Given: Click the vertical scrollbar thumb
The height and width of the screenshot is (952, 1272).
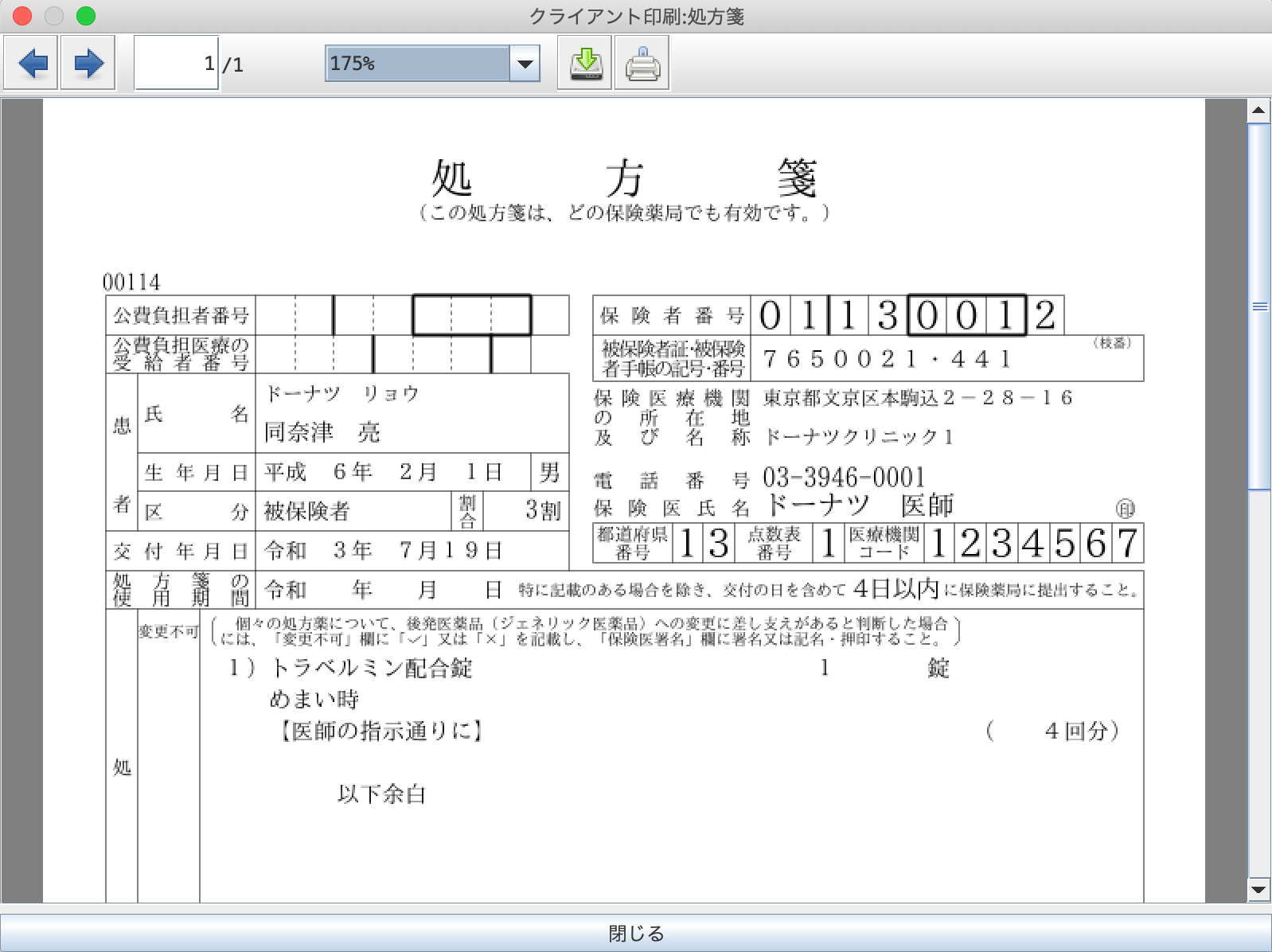Looking at the screenshot, I should tap(1258, 306).
